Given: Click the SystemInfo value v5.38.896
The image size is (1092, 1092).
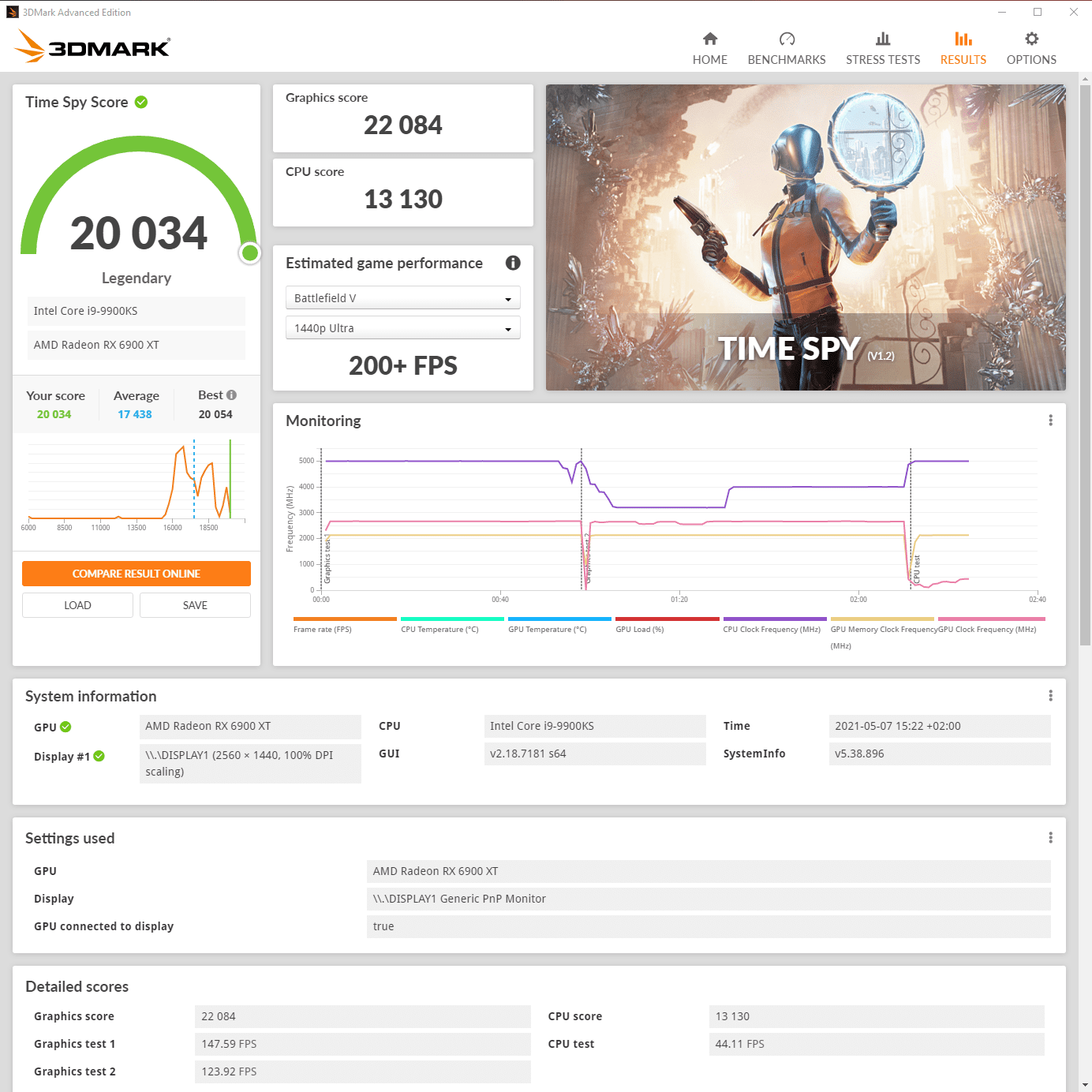Looking at the screenshot, I should (x=940, y=754).
